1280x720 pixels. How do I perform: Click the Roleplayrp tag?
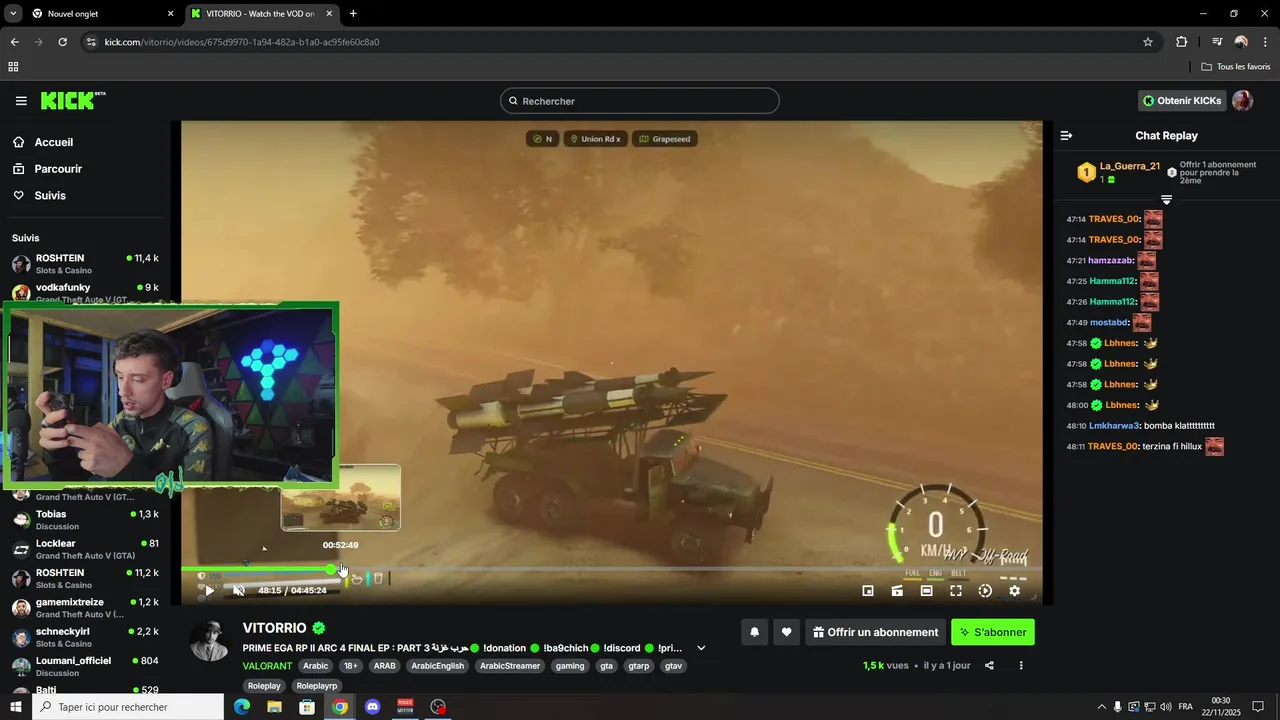(x=317, y=686)
